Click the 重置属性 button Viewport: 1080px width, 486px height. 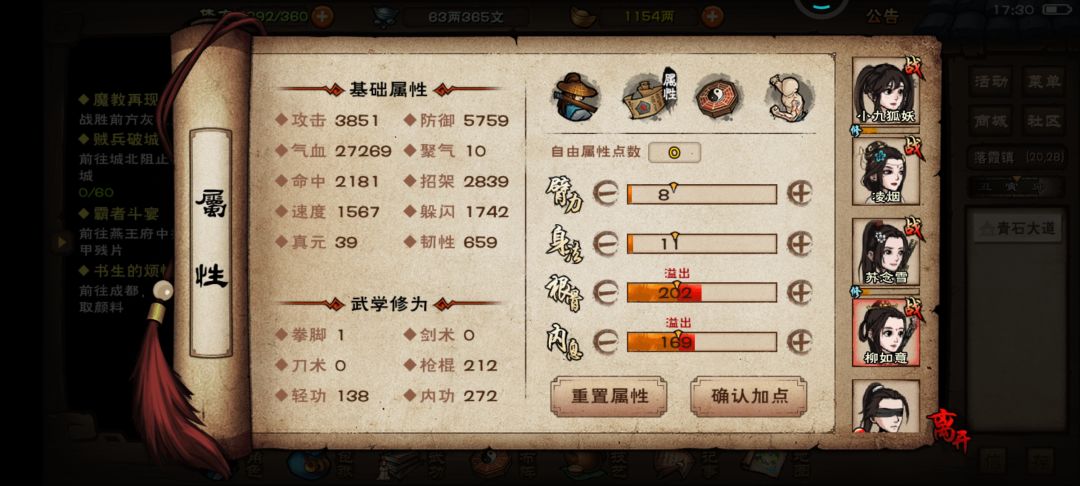coord(609,397)
